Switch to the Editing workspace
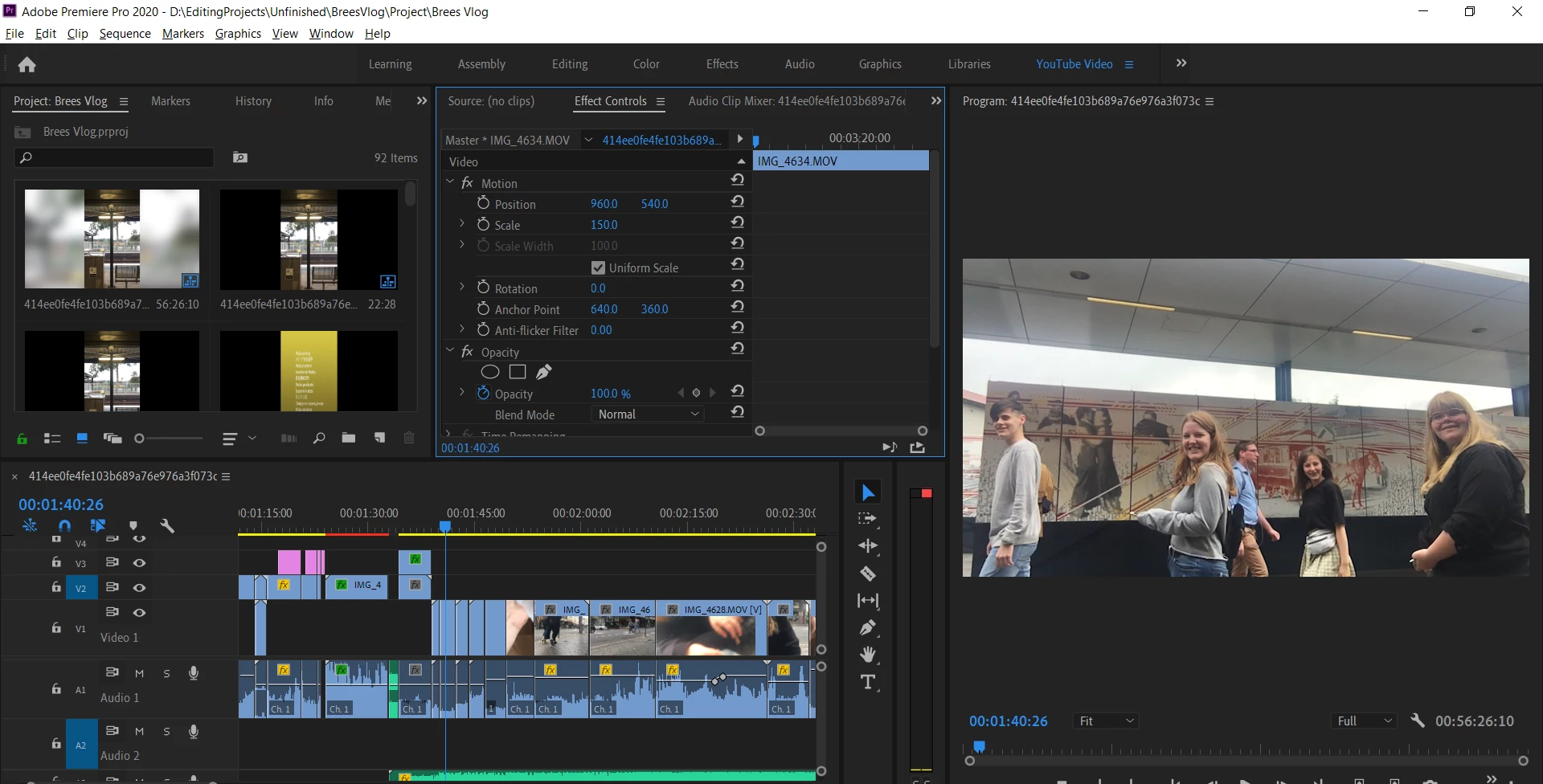Viewport: 1543px width, 784px height. pos(570,64)
